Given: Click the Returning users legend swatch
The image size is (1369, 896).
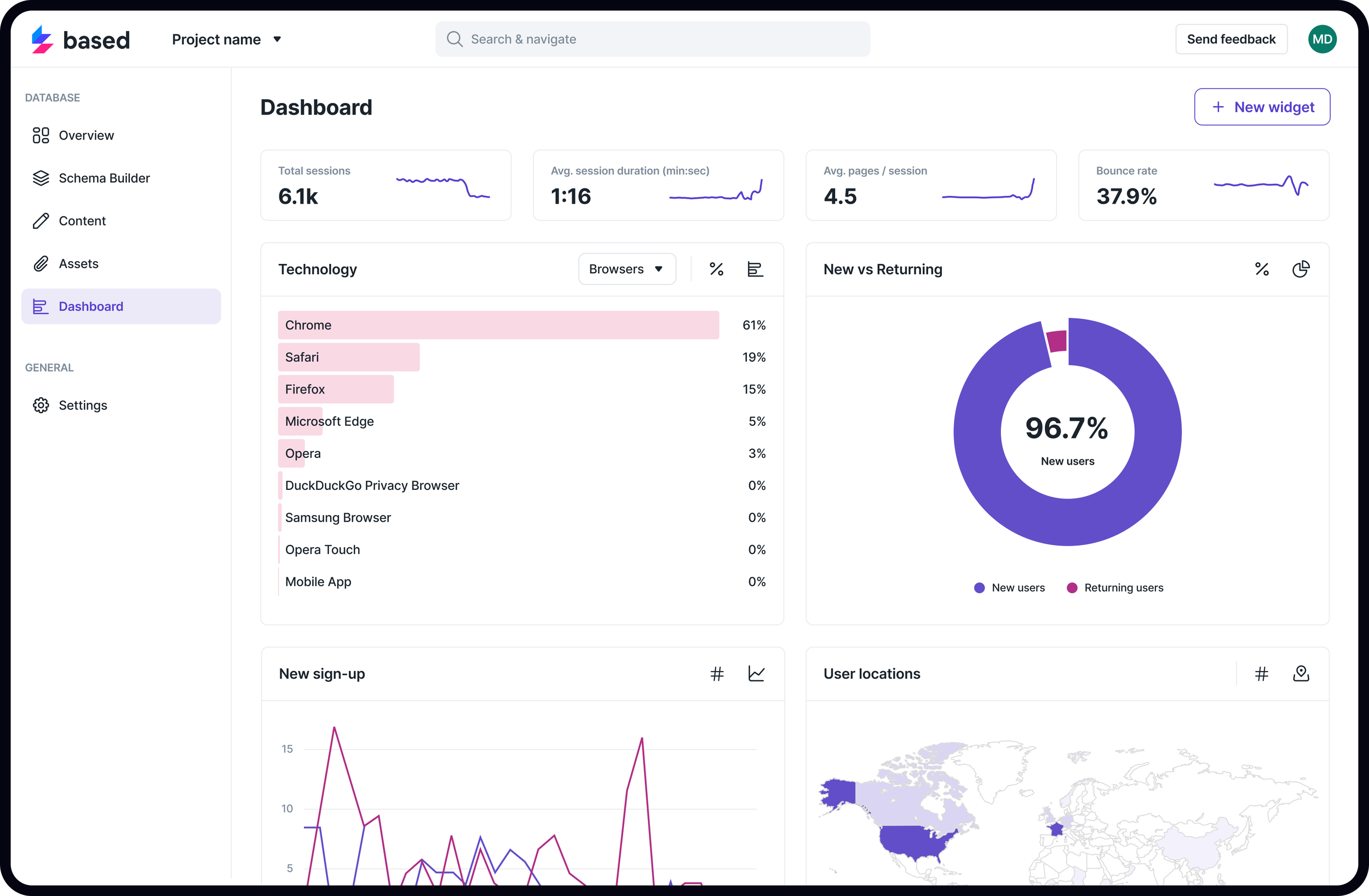Looking at the screenshot, I should (1072, 588).
